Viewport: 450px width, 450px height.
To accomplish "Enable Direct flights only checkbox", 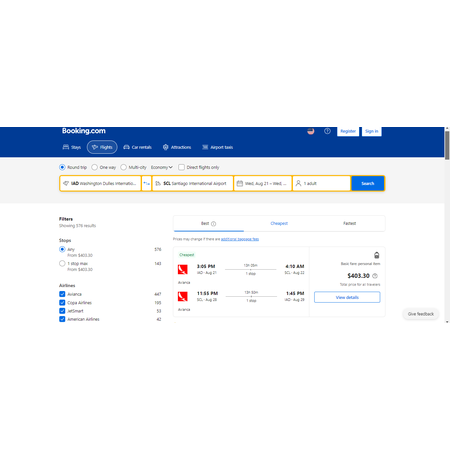I will pos(181,167).
